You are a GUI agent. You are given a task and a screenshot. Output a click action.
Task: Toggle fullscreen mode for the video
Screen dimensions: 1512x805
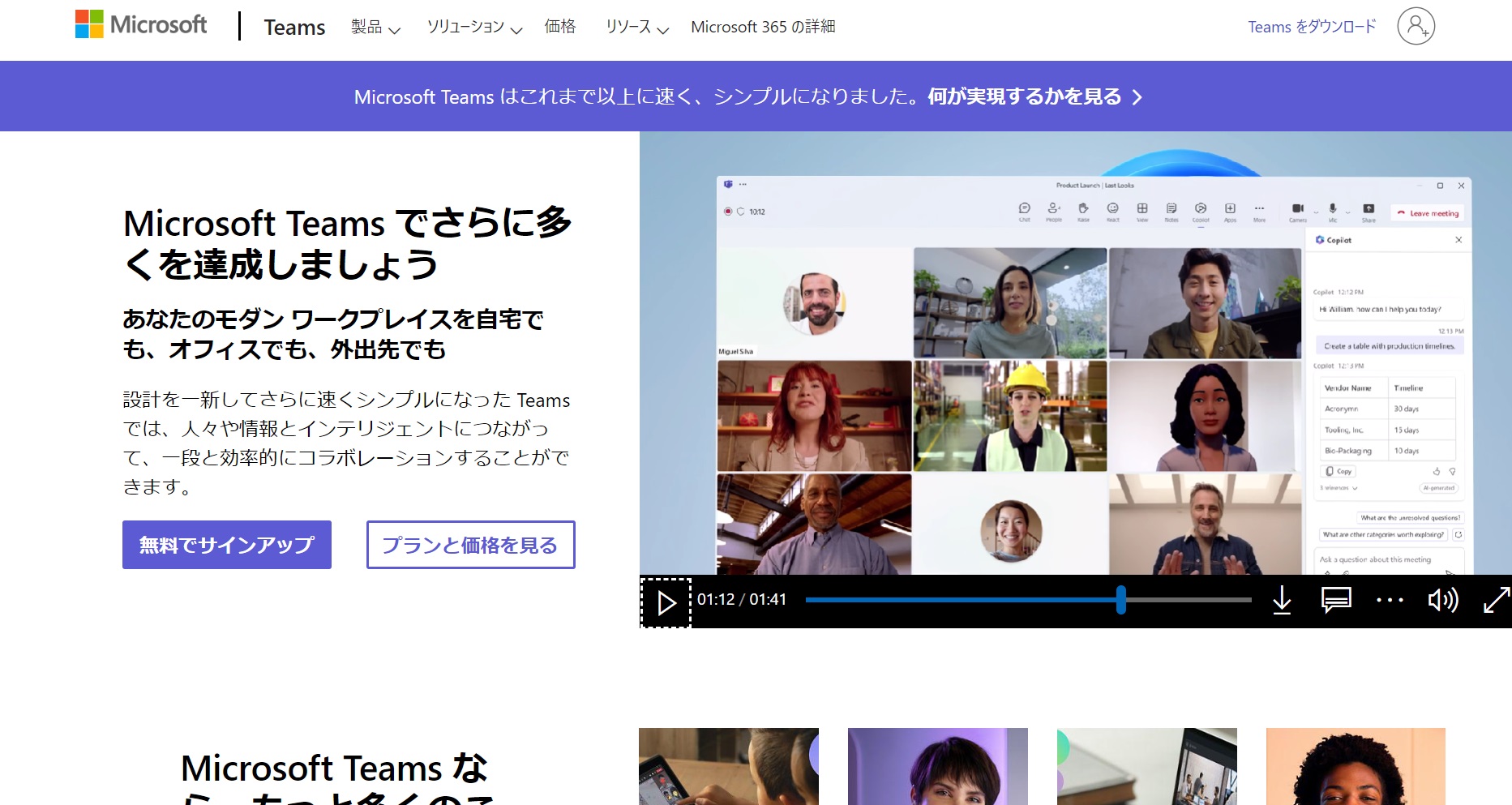(x=1497, y=600)
